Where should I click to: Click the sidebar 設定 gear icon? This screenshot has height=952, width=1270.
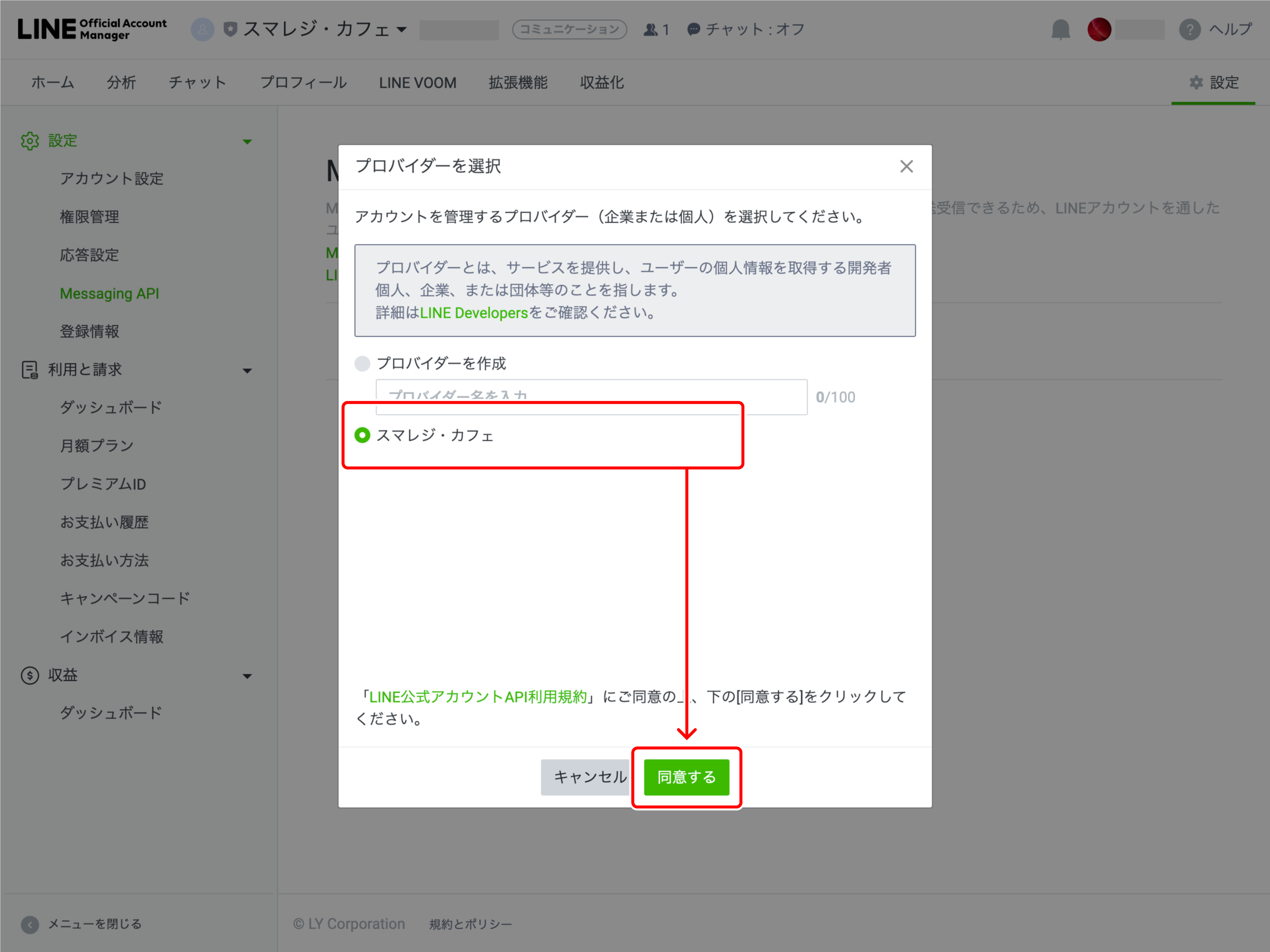pos(30,141)
